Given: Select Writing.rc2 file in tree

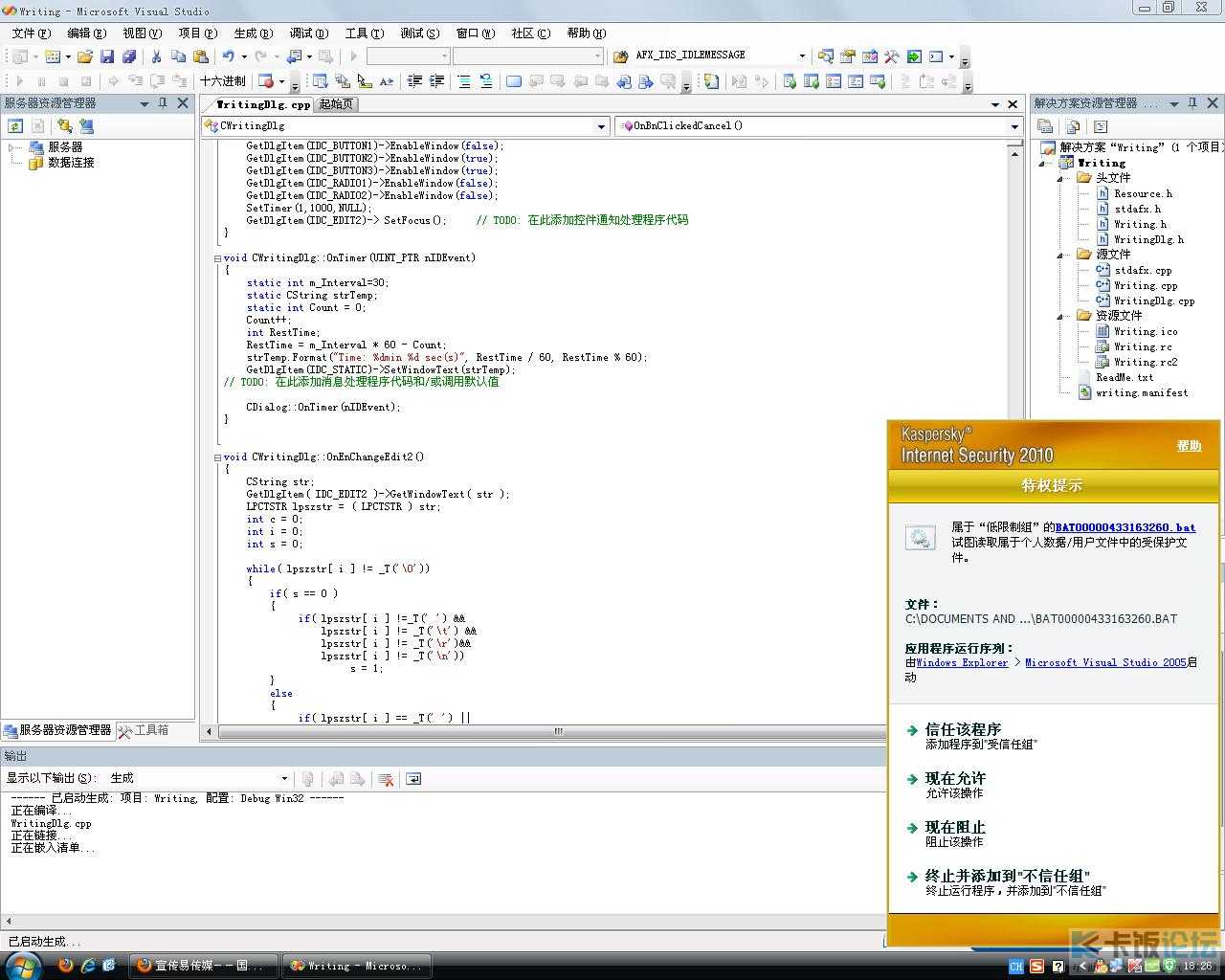Looking at the screenshot, I should point(1146,362).
